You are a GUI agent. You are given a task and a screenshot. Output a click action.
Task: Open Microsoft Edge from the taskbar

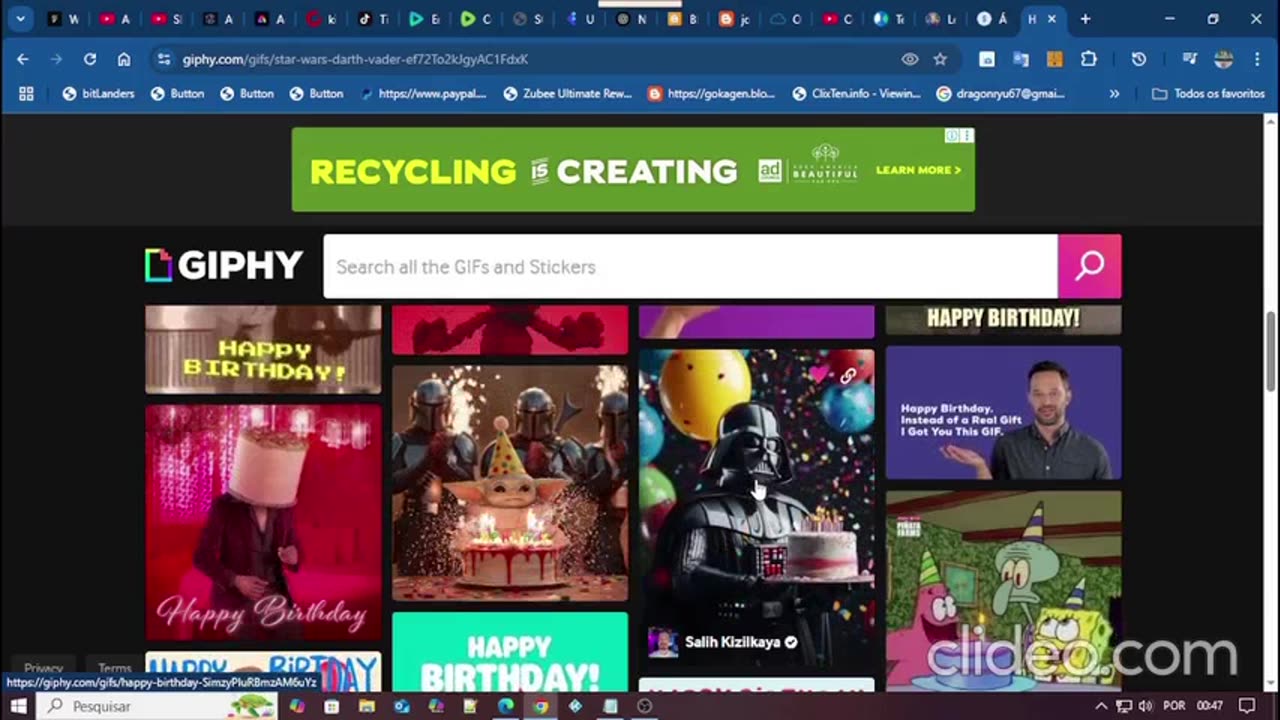(x=506, y=706)
